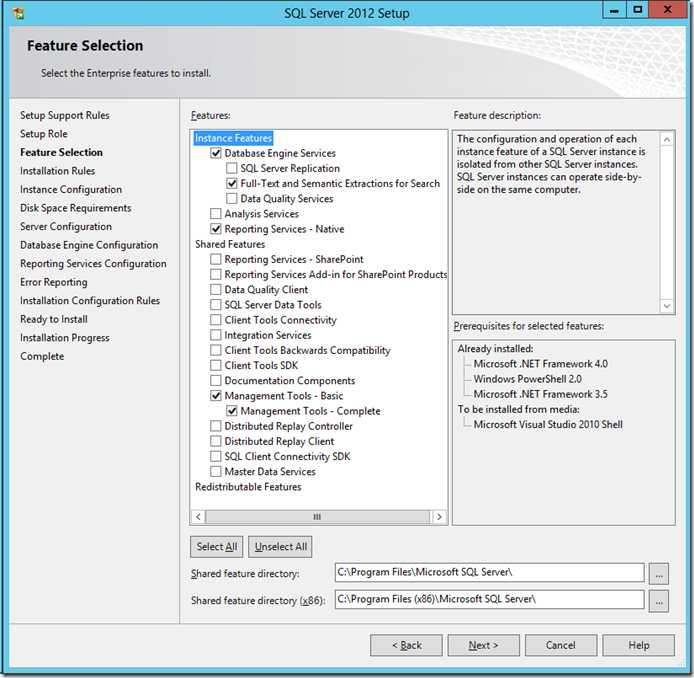The height and width of the screenshot is (678, 694).
Task: Select Redistributable Features tree node
Action: pyautogui.click(x=248, y=487)
